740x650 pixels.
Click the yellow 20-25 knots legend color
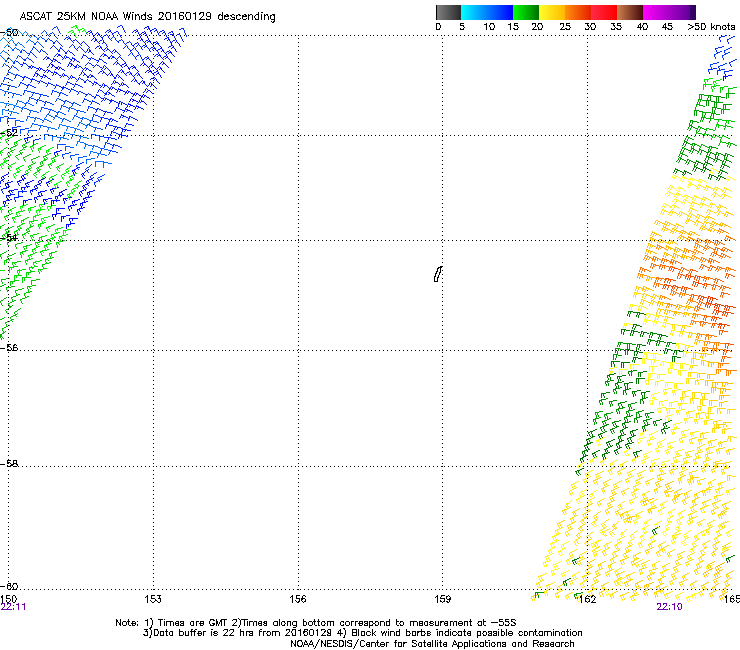552,12
